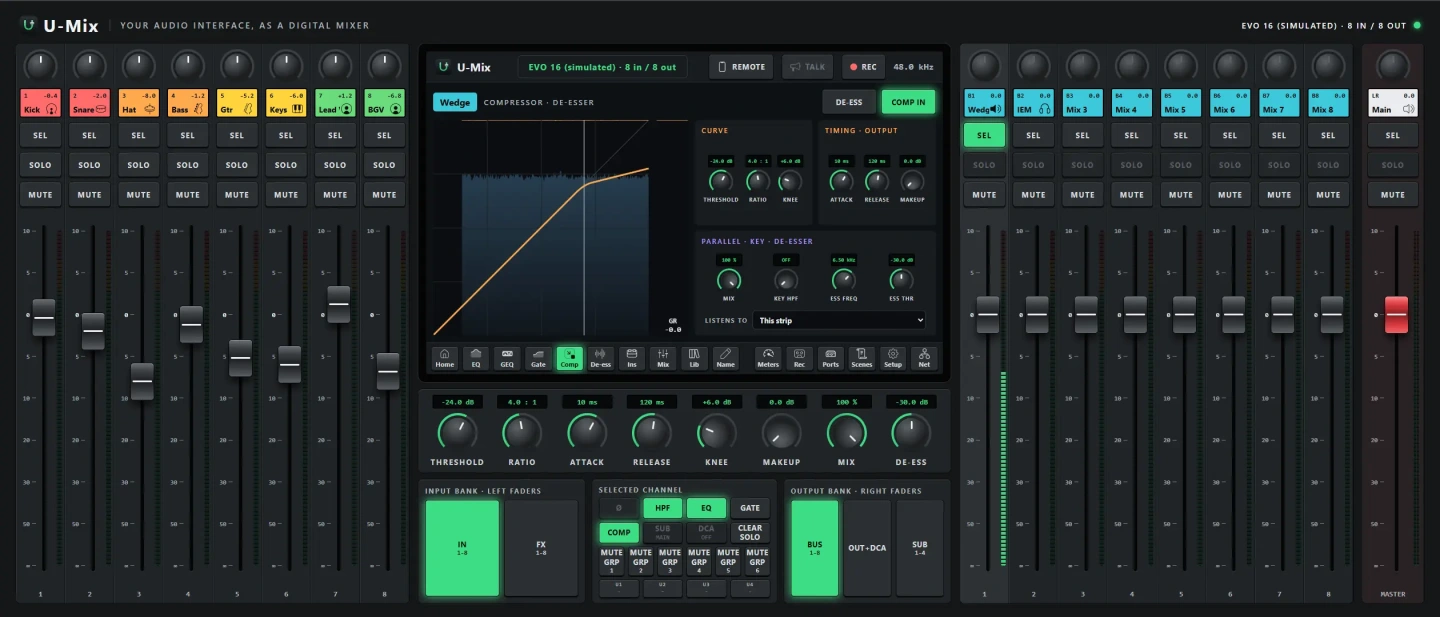Open the Ports page icon
Viewport: 1440px width, 617px height.
tap(830, 358)
